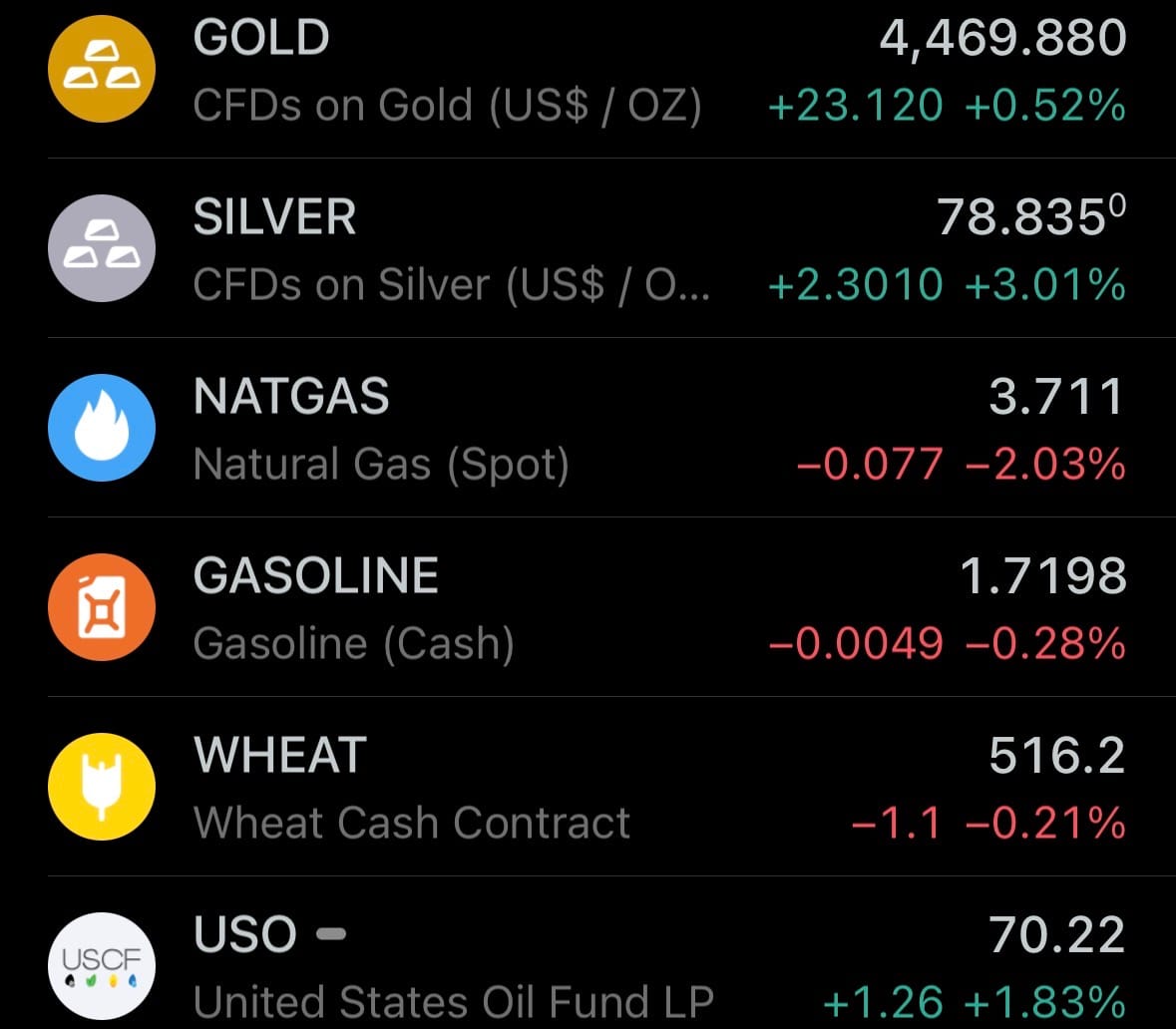Tap gold price 4,469.880
The image size is (1176, 1029).
tap(1002, 38)
